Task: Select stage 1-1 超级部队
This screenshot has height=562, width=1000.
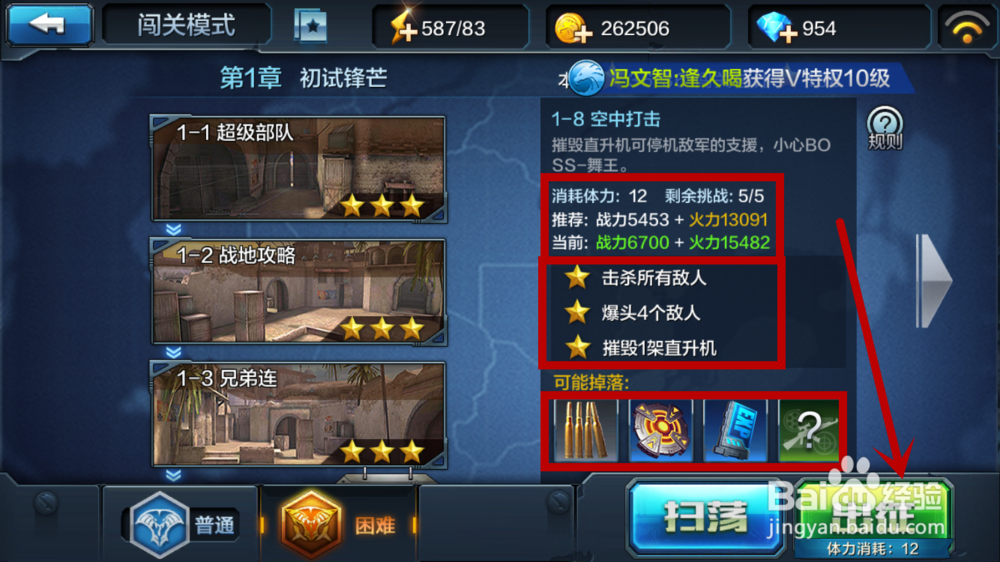Action: (x=298, y=169)
